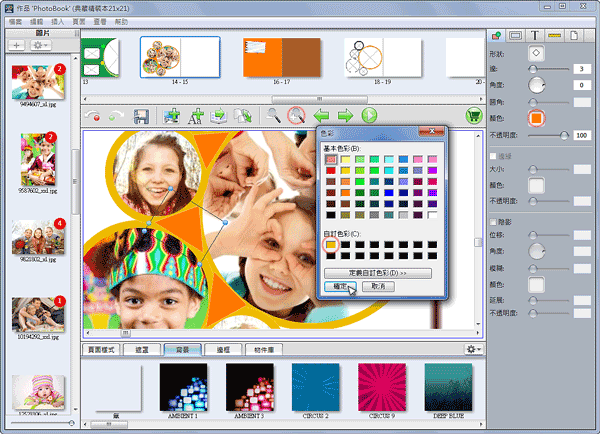Click the opacity value field showing 100

[x=582, y=135]
